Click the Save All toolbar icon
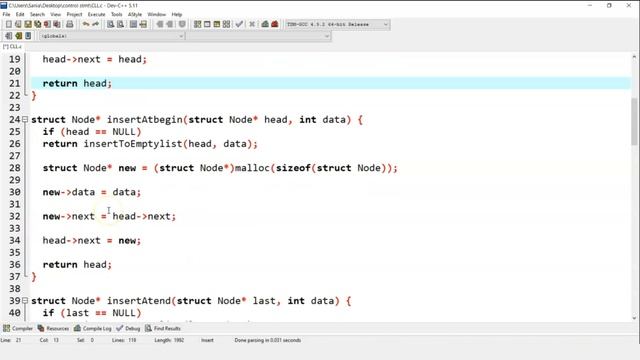The height and width of the screenshot is (360, 640). click(x=38, y=24)
